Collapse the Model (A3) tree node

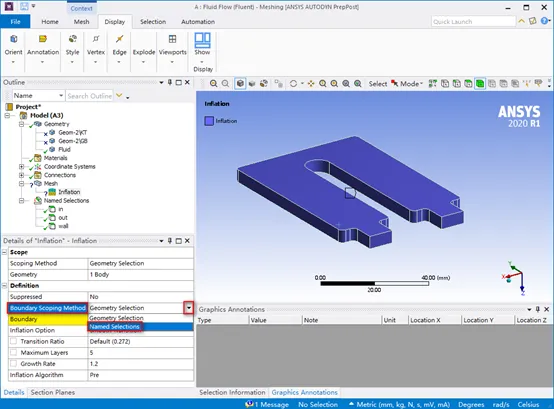tap(7, 115)
